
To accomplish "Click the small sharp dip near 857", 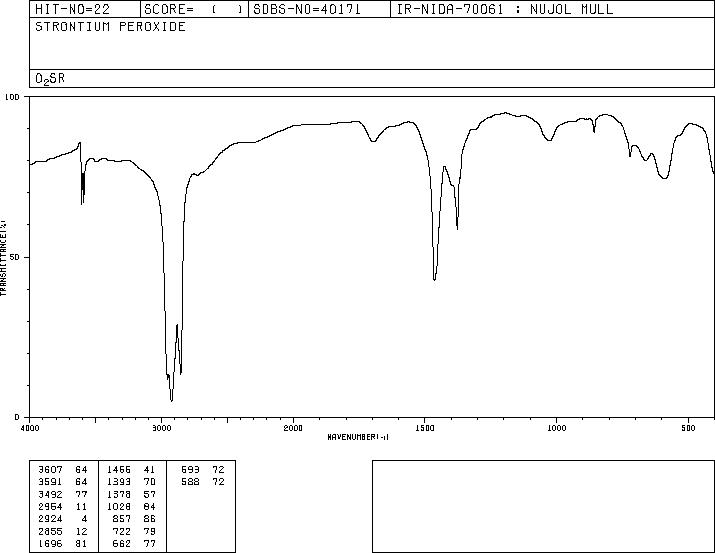I will click(594, 132).
